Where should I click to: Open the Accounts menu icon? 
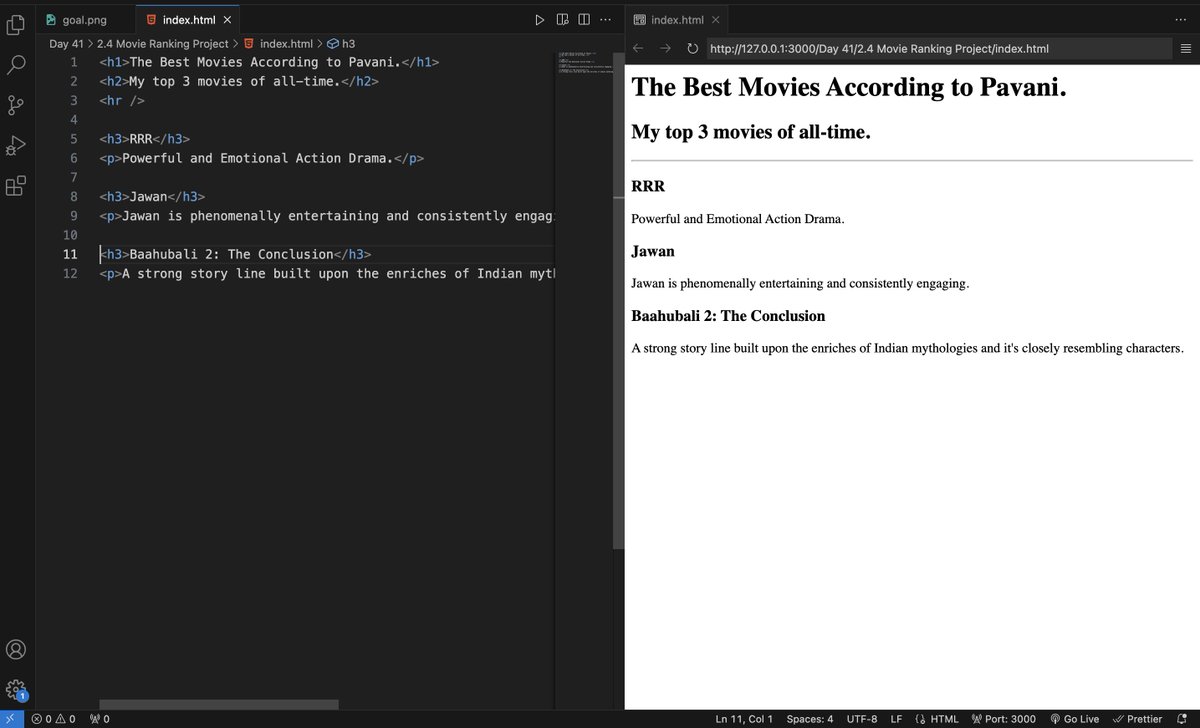(16, 649)
